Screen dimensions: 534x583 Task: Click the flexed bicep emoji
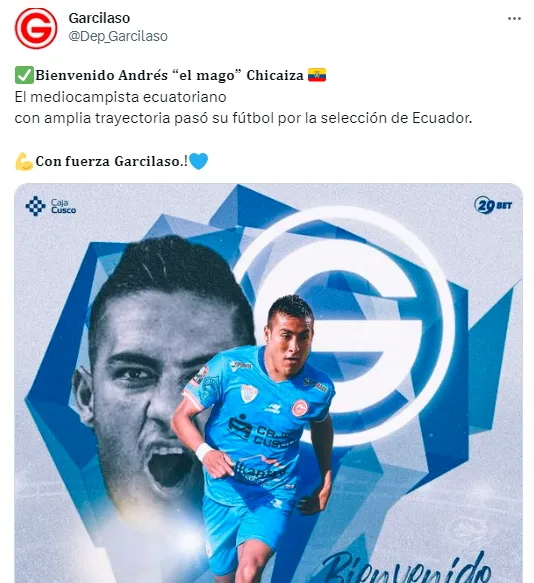pyautogui.click(x=24, y=161)
